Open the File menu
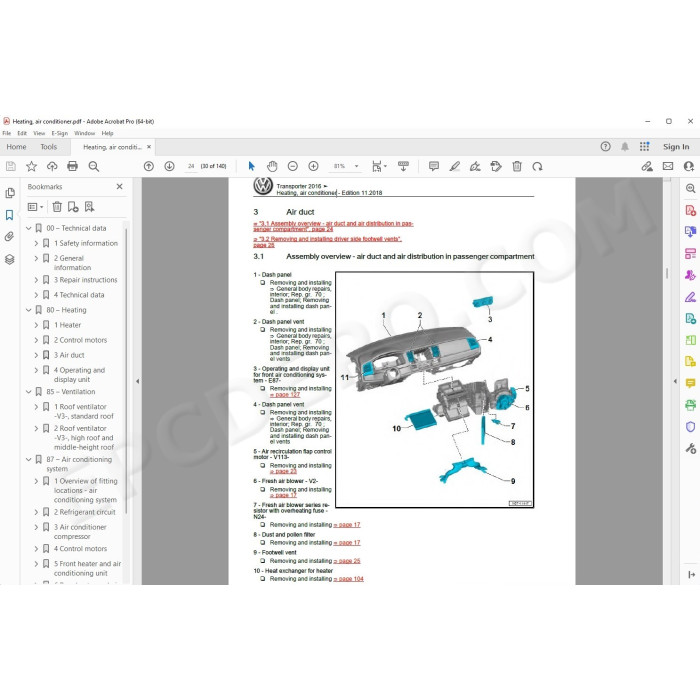This screenshot has width=700, height=700. [x=7, y=133]
